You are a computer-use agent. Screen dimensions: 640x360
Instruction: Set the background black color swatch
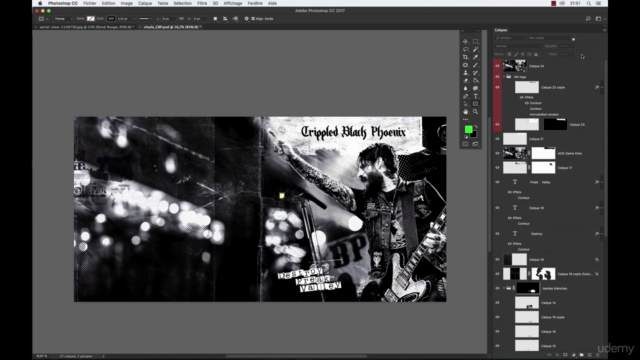(x=474, y=135)
